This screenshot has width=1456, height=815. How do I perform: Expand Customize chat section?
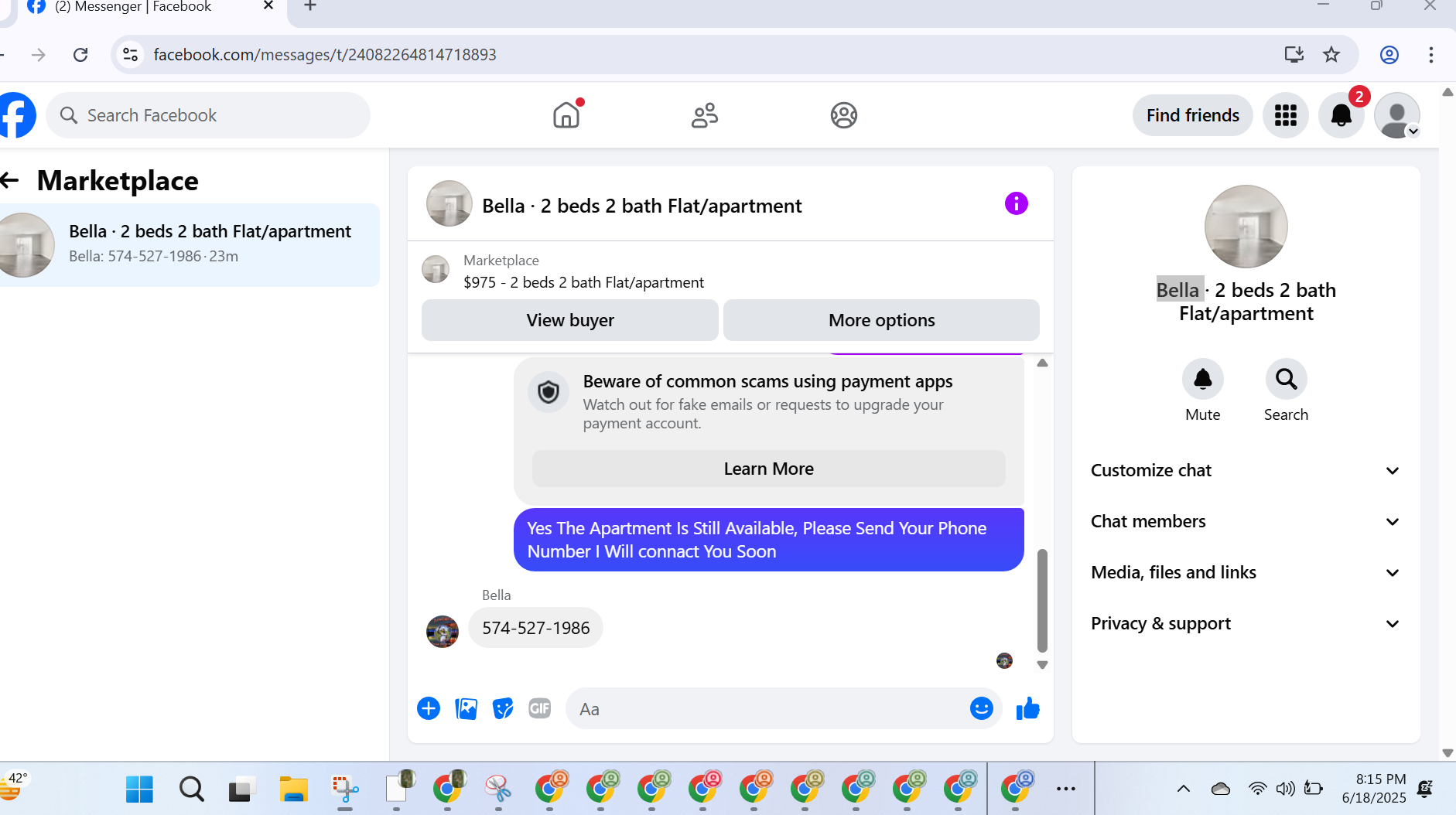[x=1246, y=470]
